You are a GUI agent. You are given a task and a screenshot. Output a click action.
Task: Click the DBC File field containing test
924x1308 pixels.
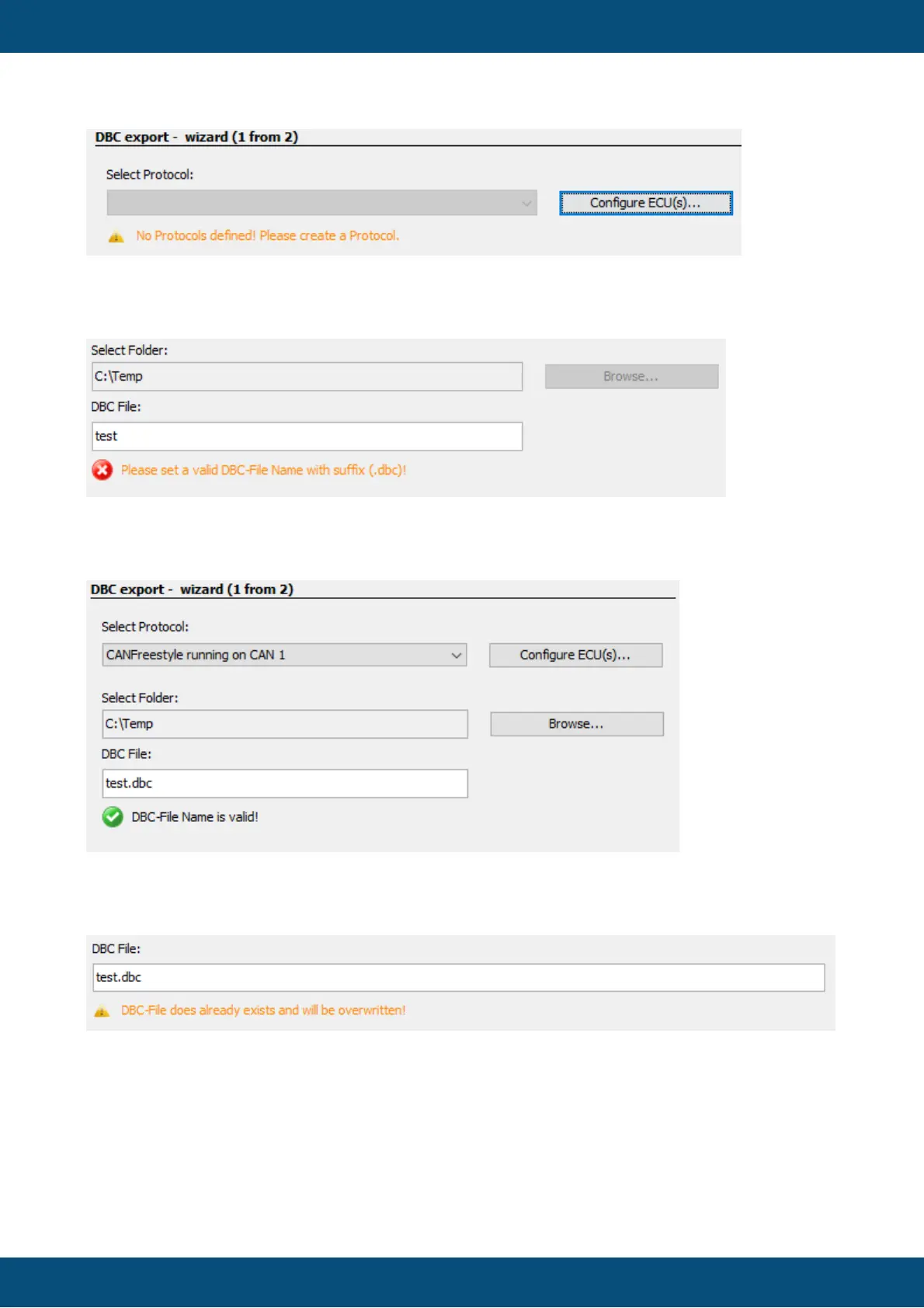click(307, 437)
